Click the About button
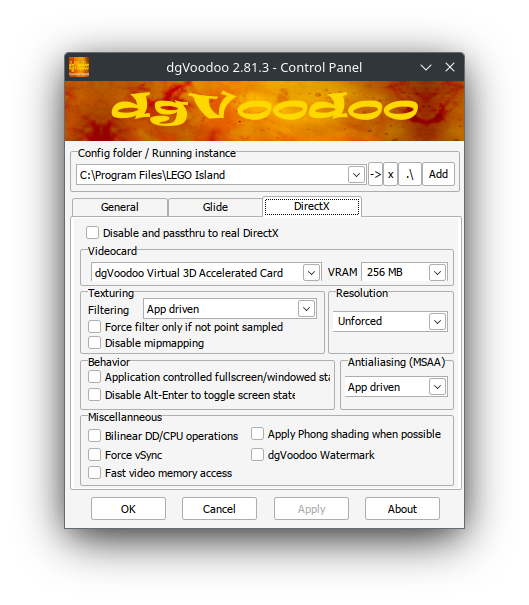Image resolution: width=529 pixels, height=605 pixels. point(402,509)
